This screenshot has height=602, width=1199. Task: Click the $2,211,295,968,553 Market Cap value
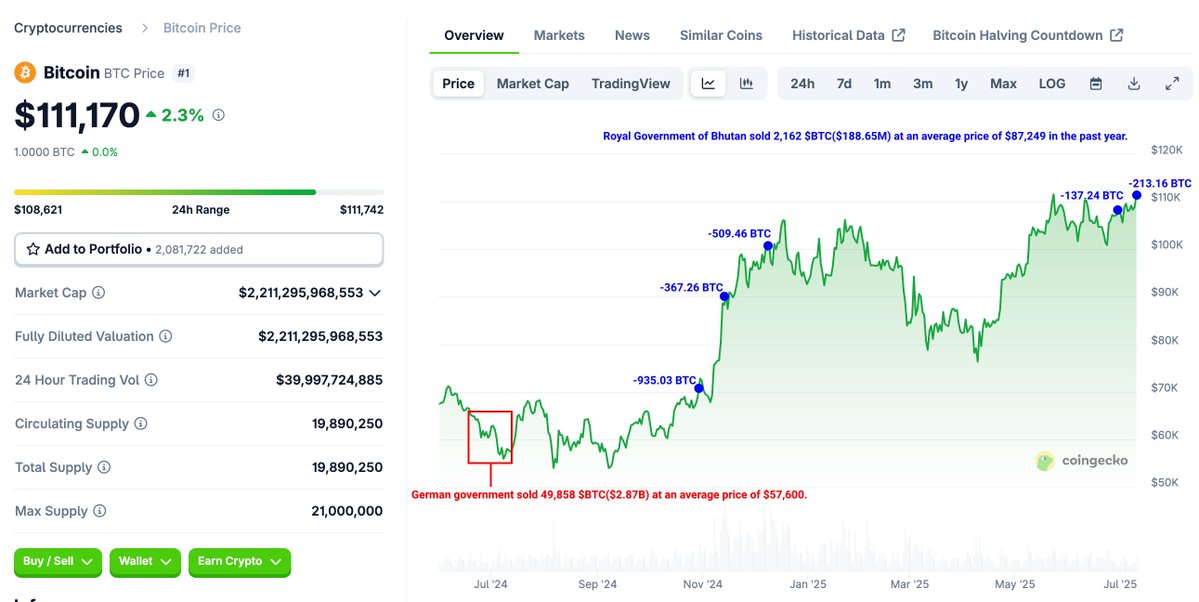(301, 293)
